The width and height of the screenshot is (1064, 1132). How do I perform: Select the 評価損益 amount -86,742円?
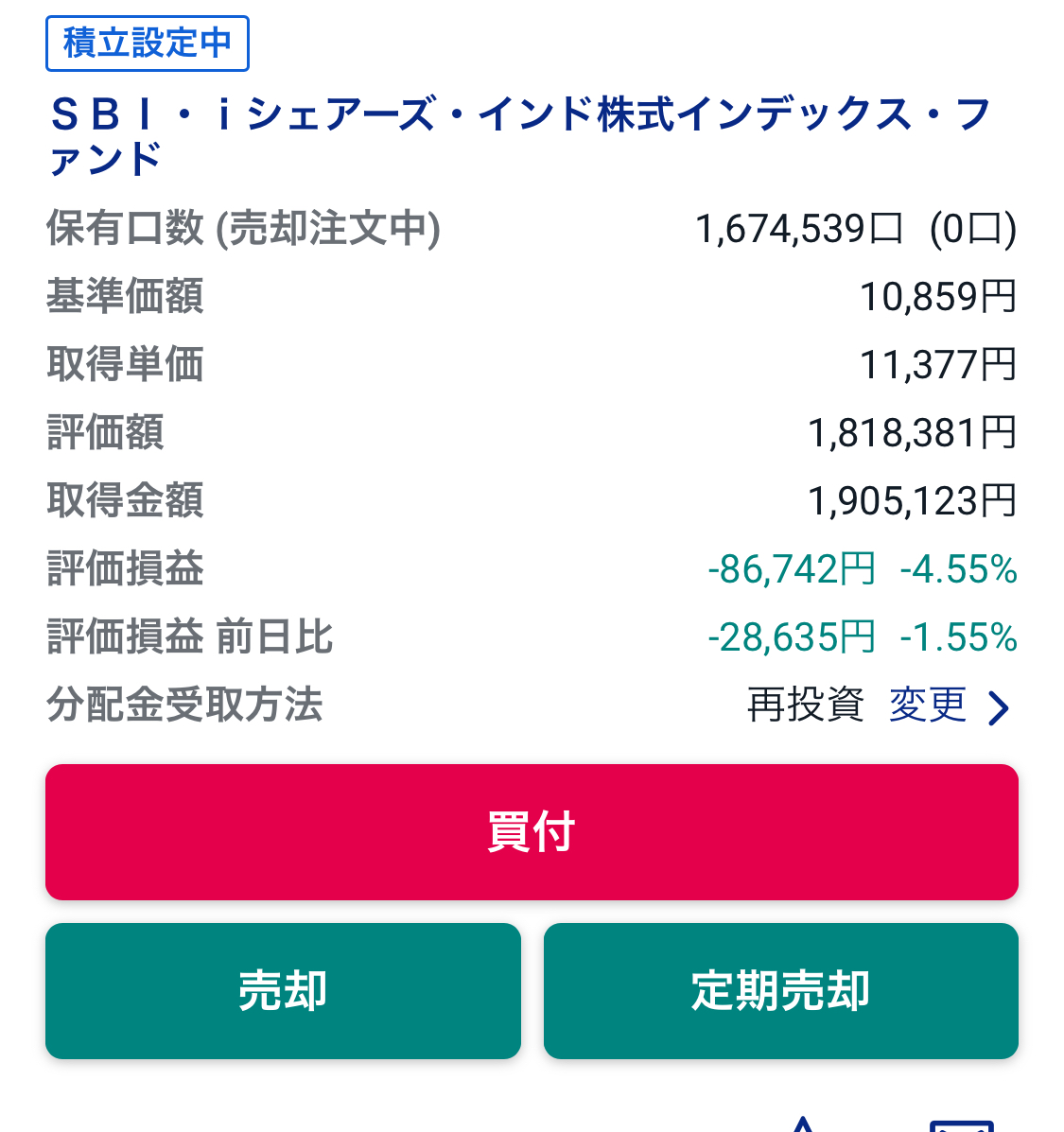pyautogui.click(x=792, y=569)
